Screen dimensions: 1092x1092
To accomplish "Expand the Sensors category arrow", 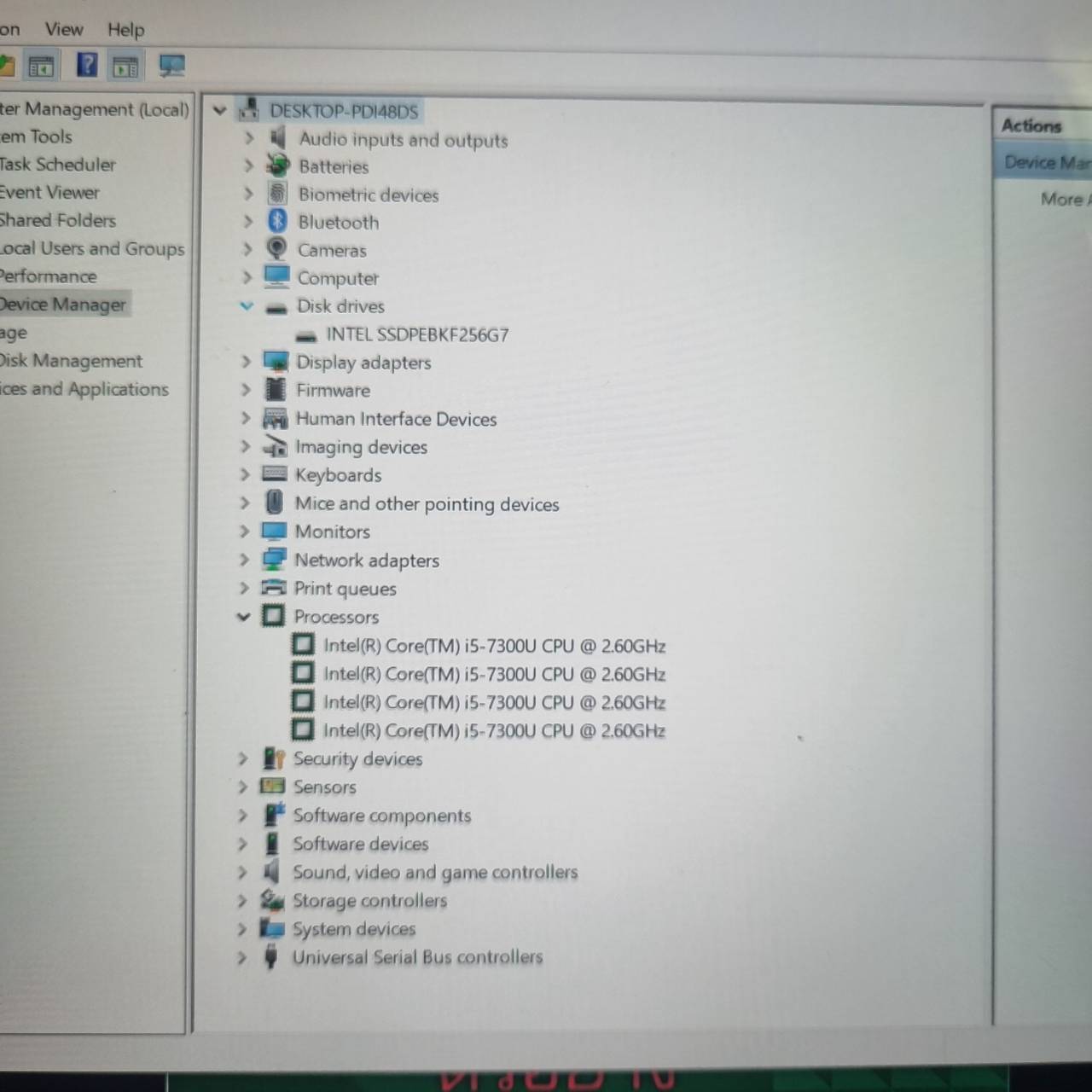I will point(242,787).
